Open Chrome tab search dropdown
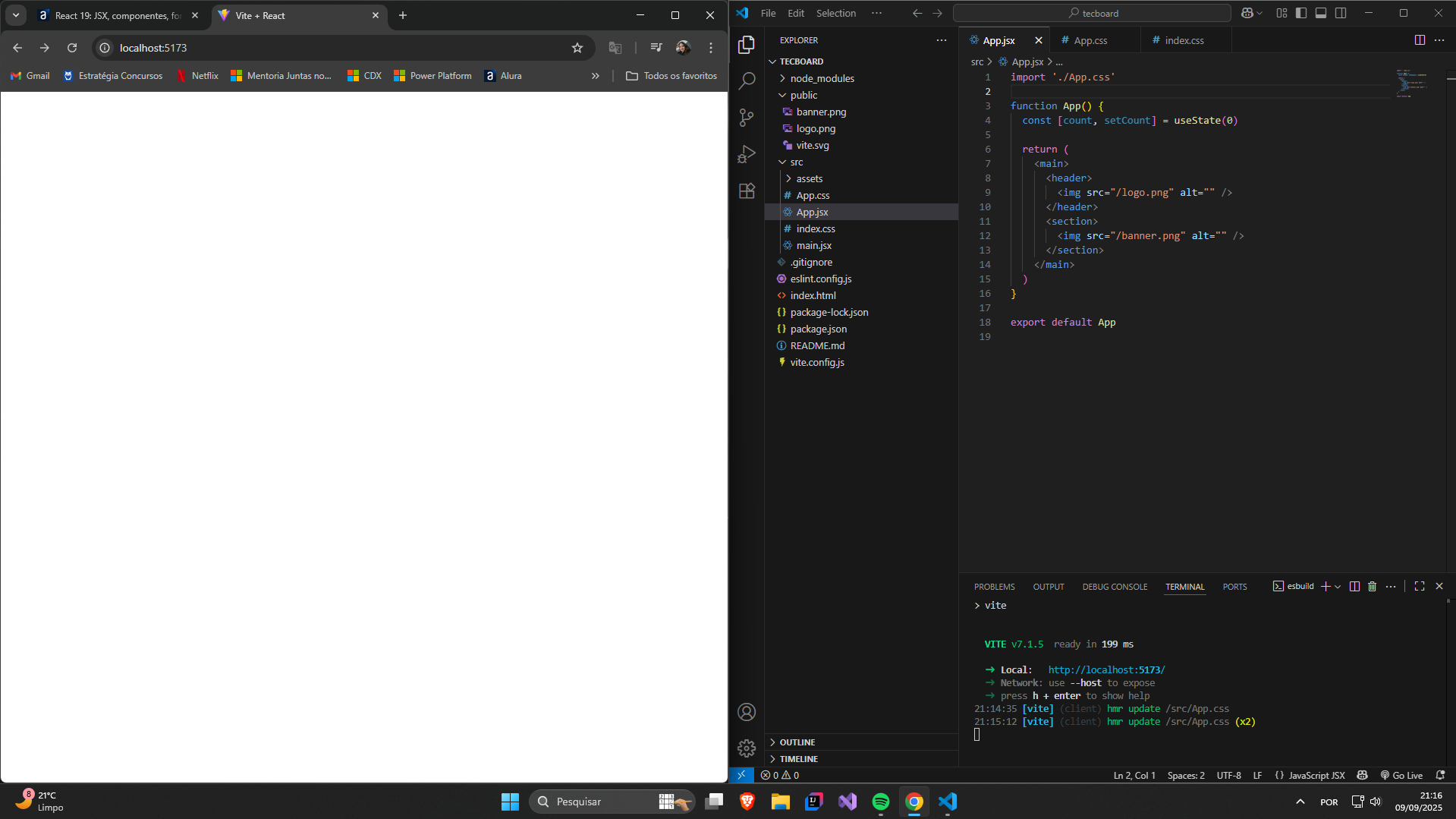The height and width of the screenshot is (819, 1456). click(x=16, y=15)
